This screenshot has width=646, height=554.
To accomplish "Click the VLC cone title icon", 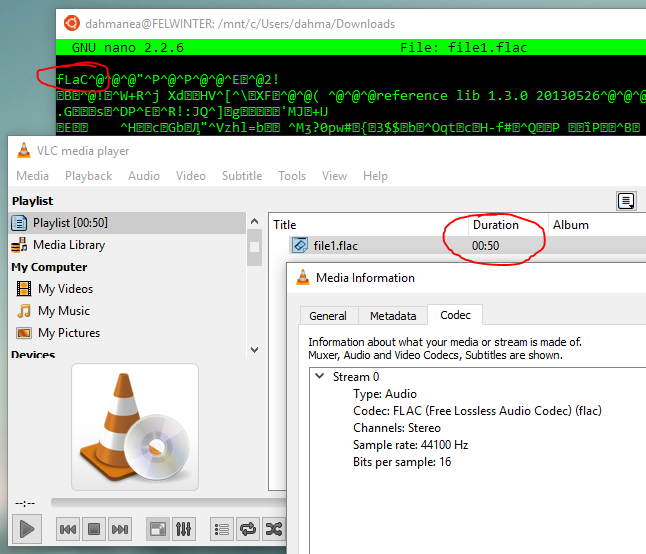I will 24,150.
